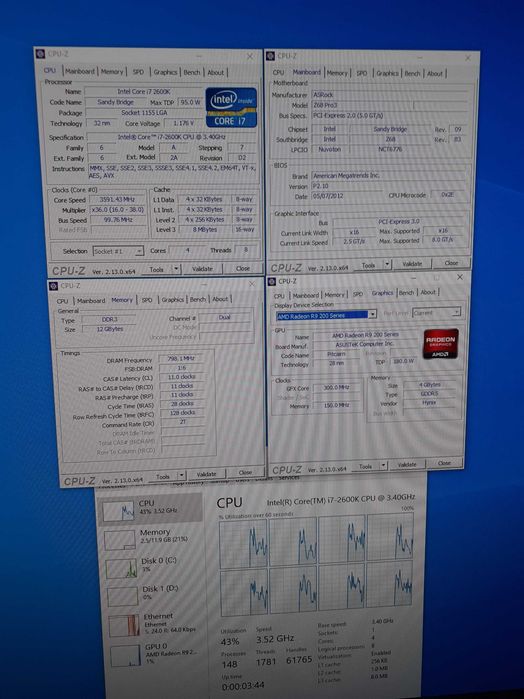Open Graphics tab in top-left CPU-Z window
524x699 pixels.
pyautogui.click(x=165, y=72)
